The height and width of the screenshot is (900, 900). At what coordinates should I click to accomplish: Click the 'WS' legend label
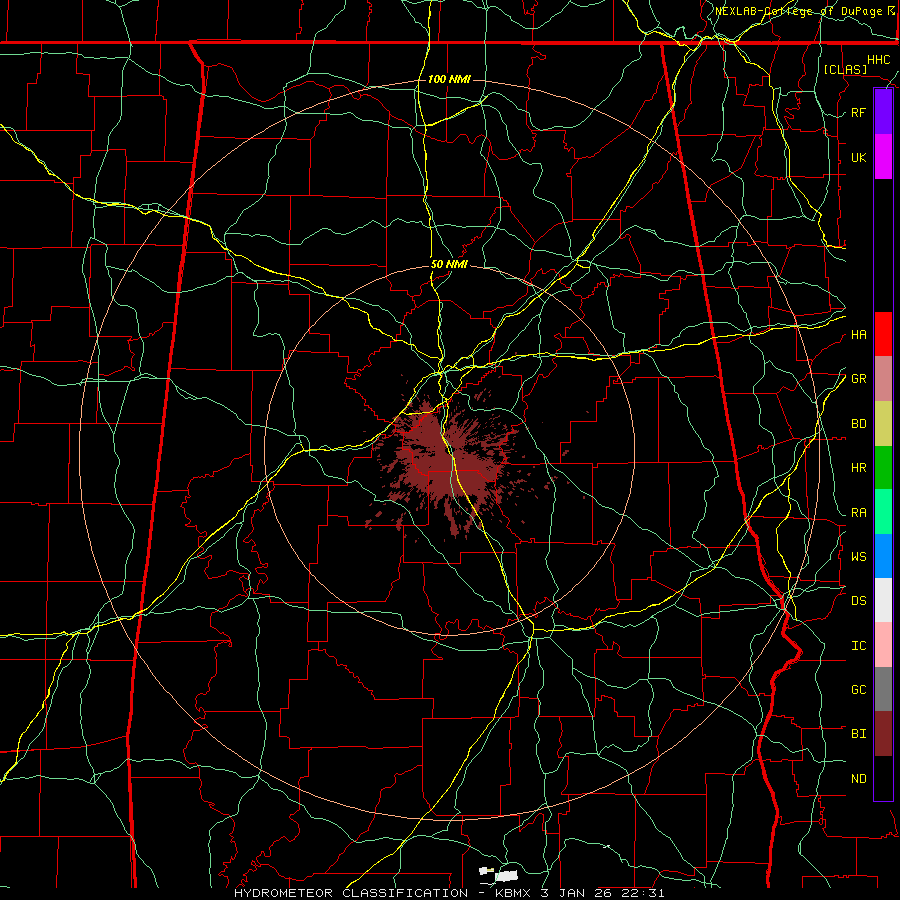[x=858, y=556]
